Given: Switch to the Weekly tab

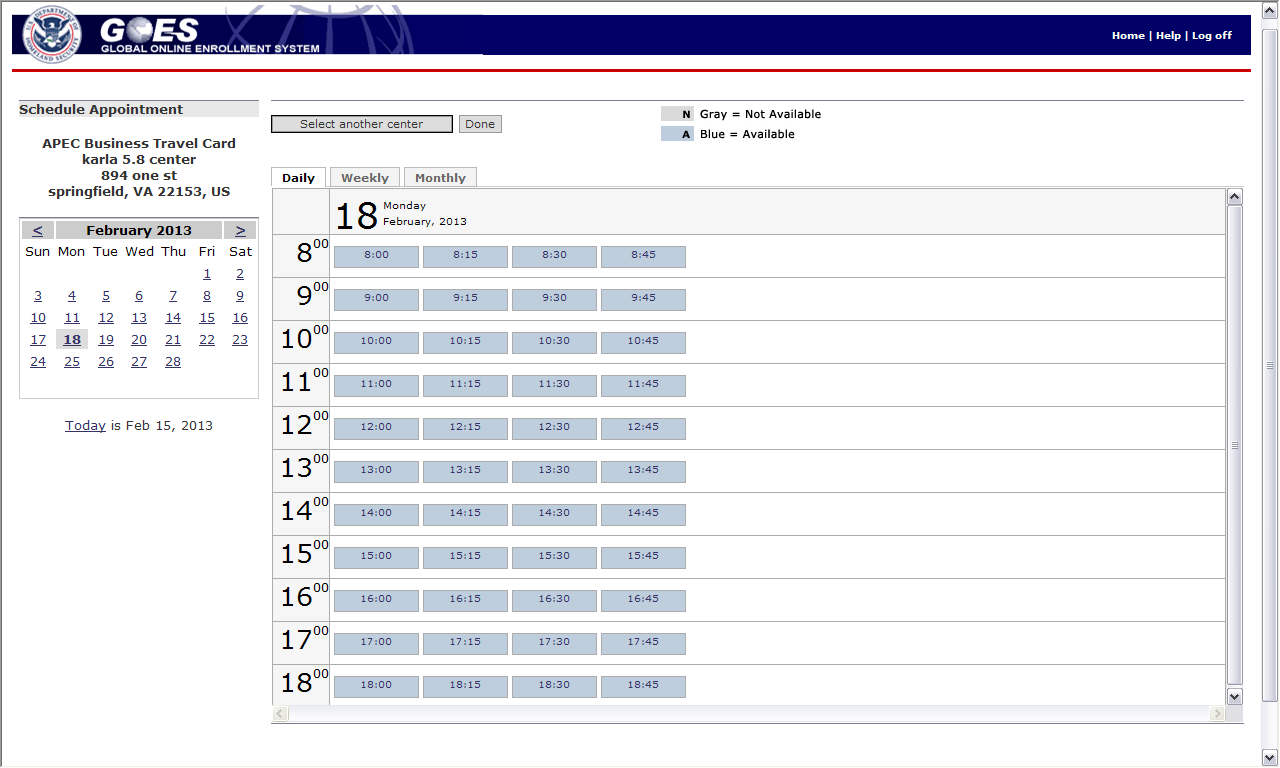Looking at the screenshot, I should pos(364,178).
